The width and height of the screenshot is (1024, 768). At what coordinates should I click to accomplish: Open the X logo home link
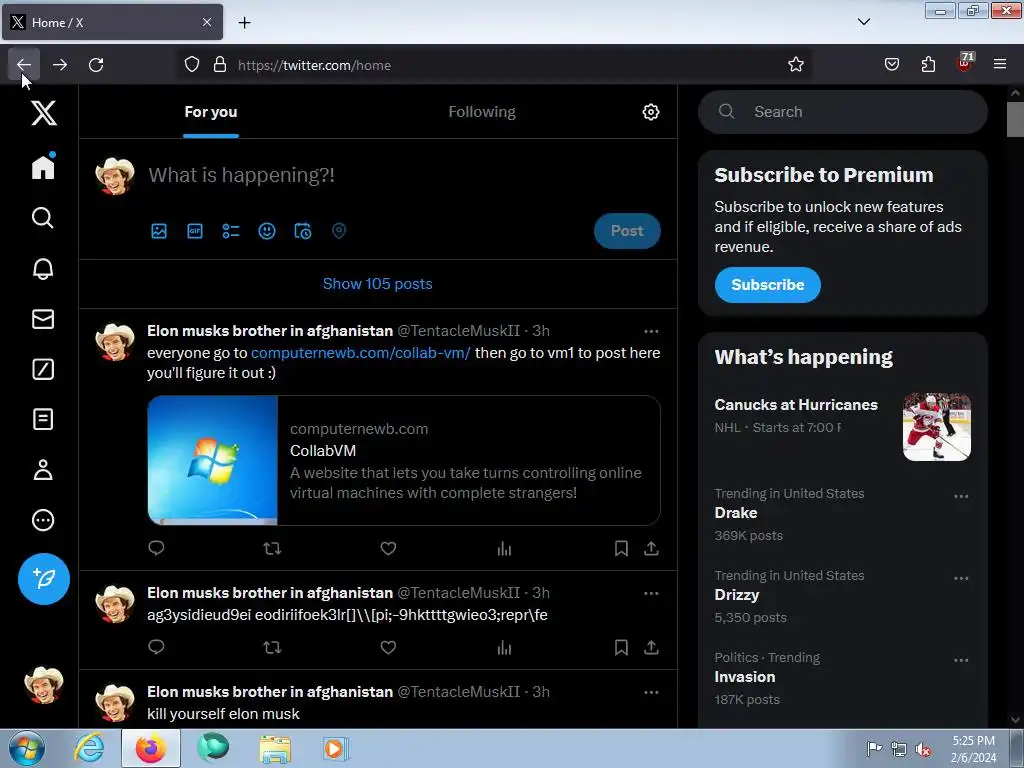[44, 113]
